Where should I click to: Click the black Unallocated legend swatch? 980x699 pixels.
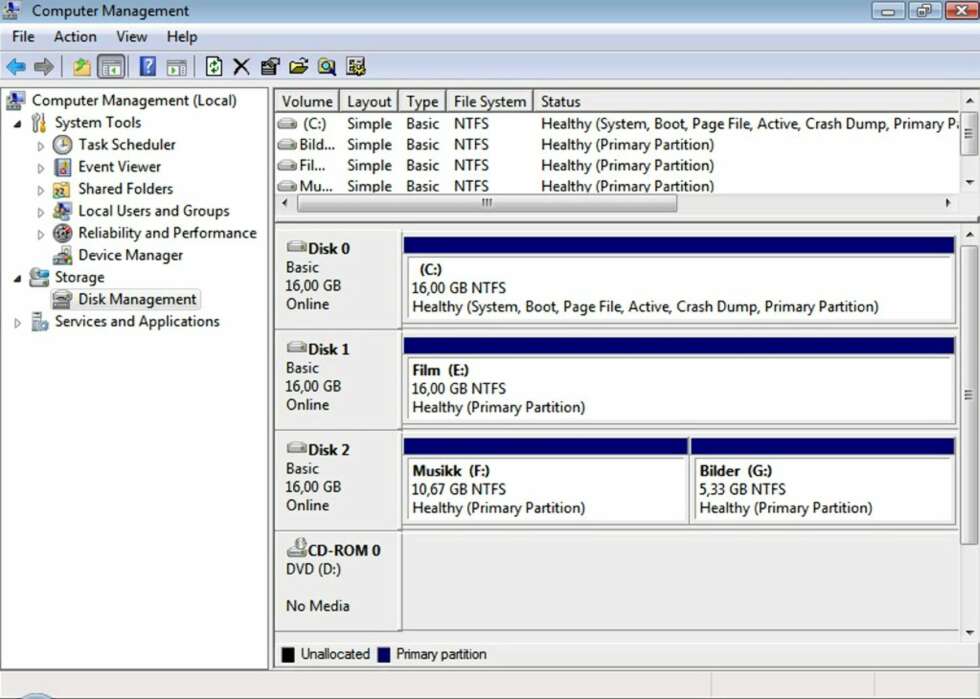click(288, 655)
